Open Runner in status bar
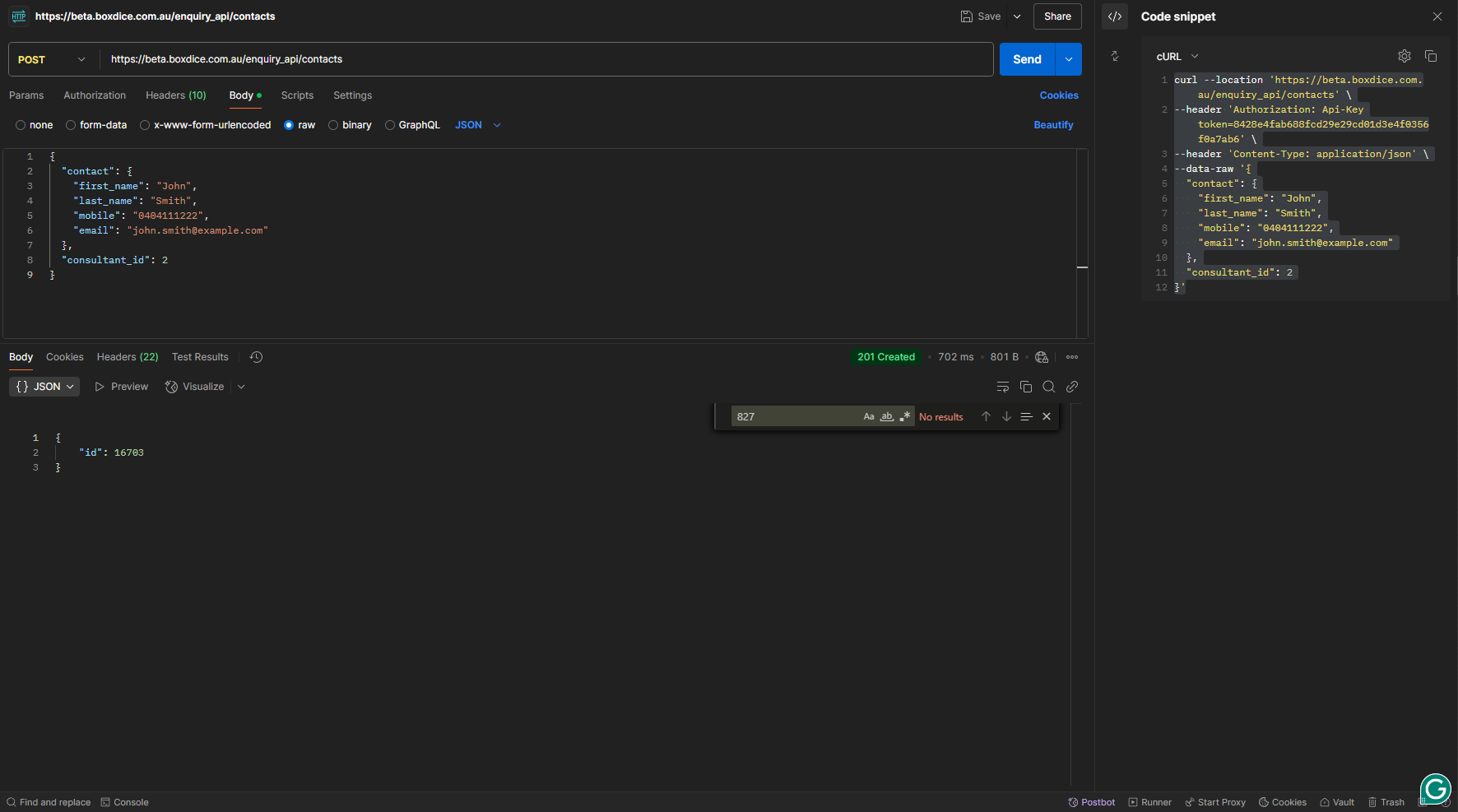Screen dimensions: 1458x812 (1149, 802)
